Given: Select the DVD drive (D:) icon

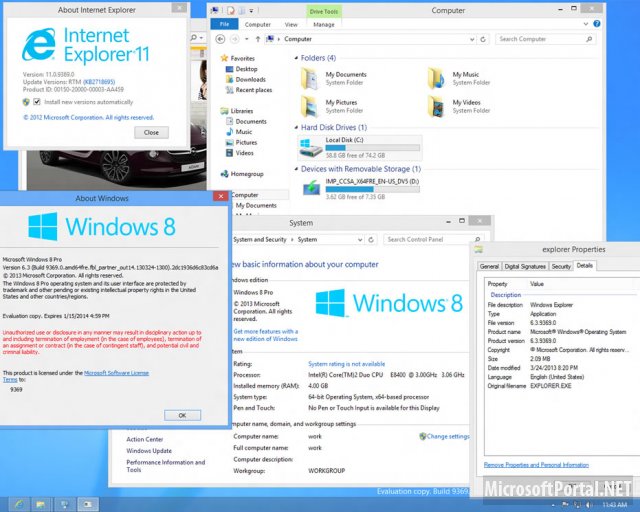Looking at the screenshot, I should pyautogui.click(x=311, y=188).
